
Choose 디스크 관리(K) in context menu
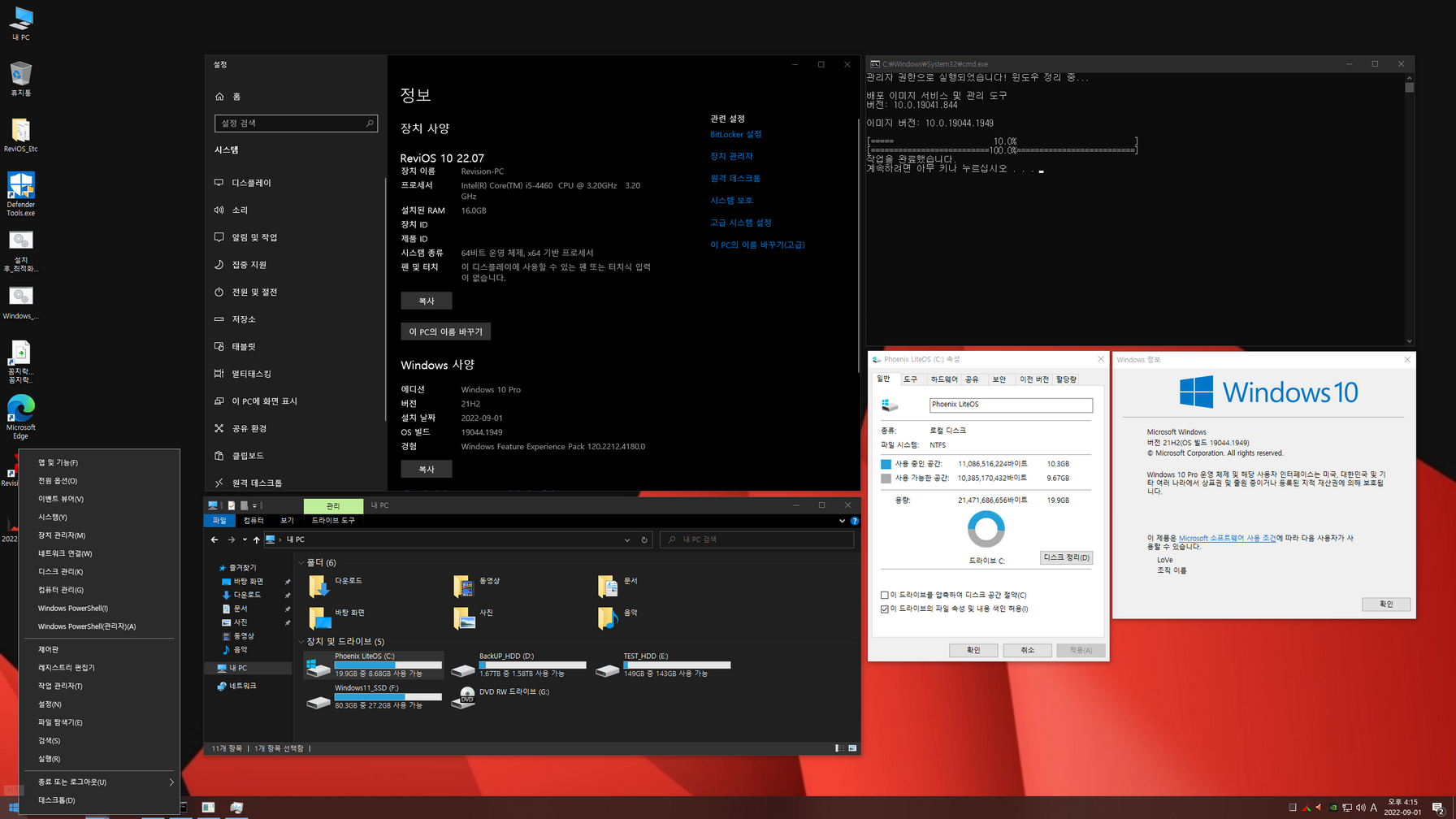99,571
